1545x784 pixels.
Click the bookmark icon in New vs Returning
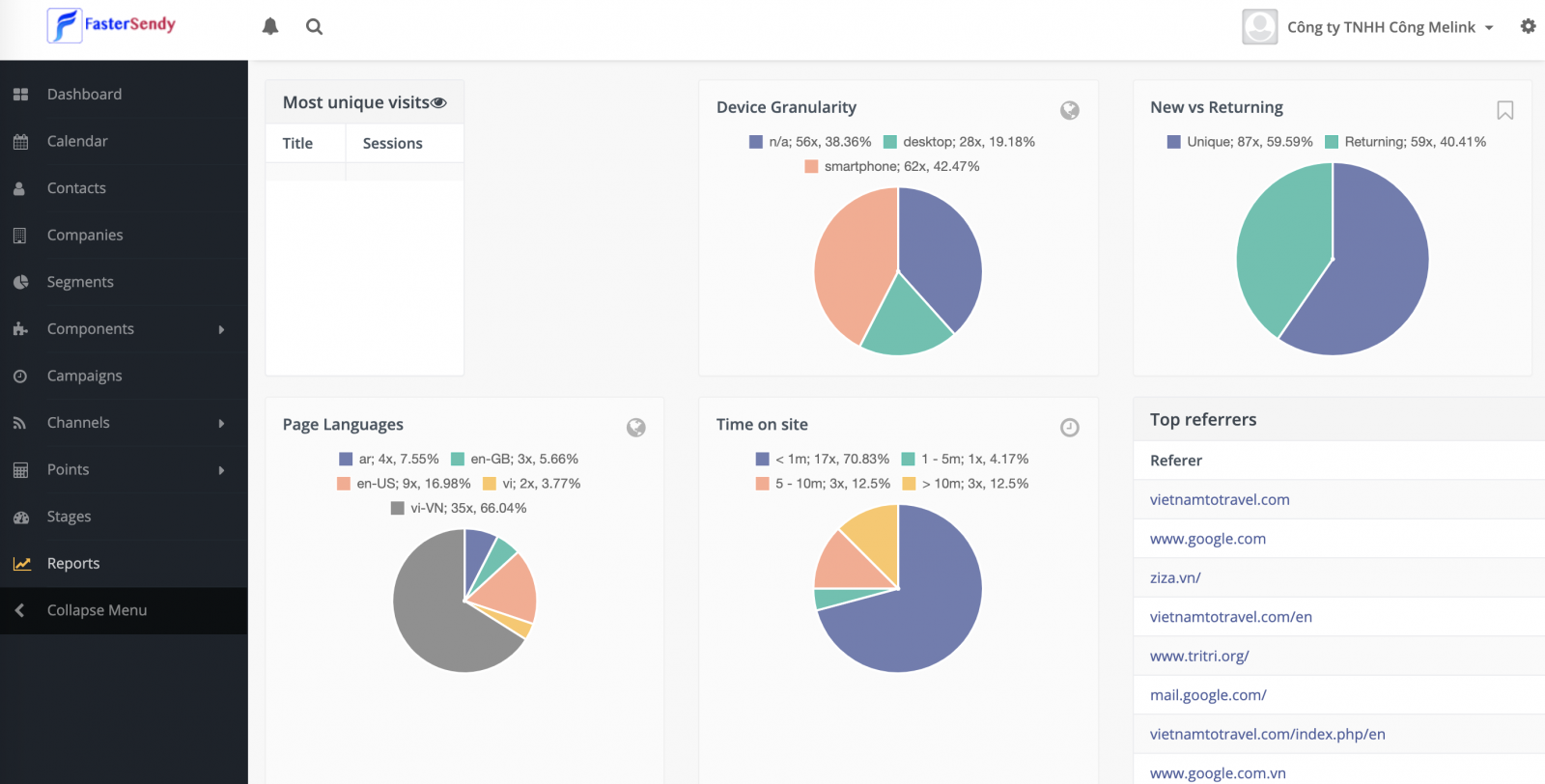tap(1504, 110)
